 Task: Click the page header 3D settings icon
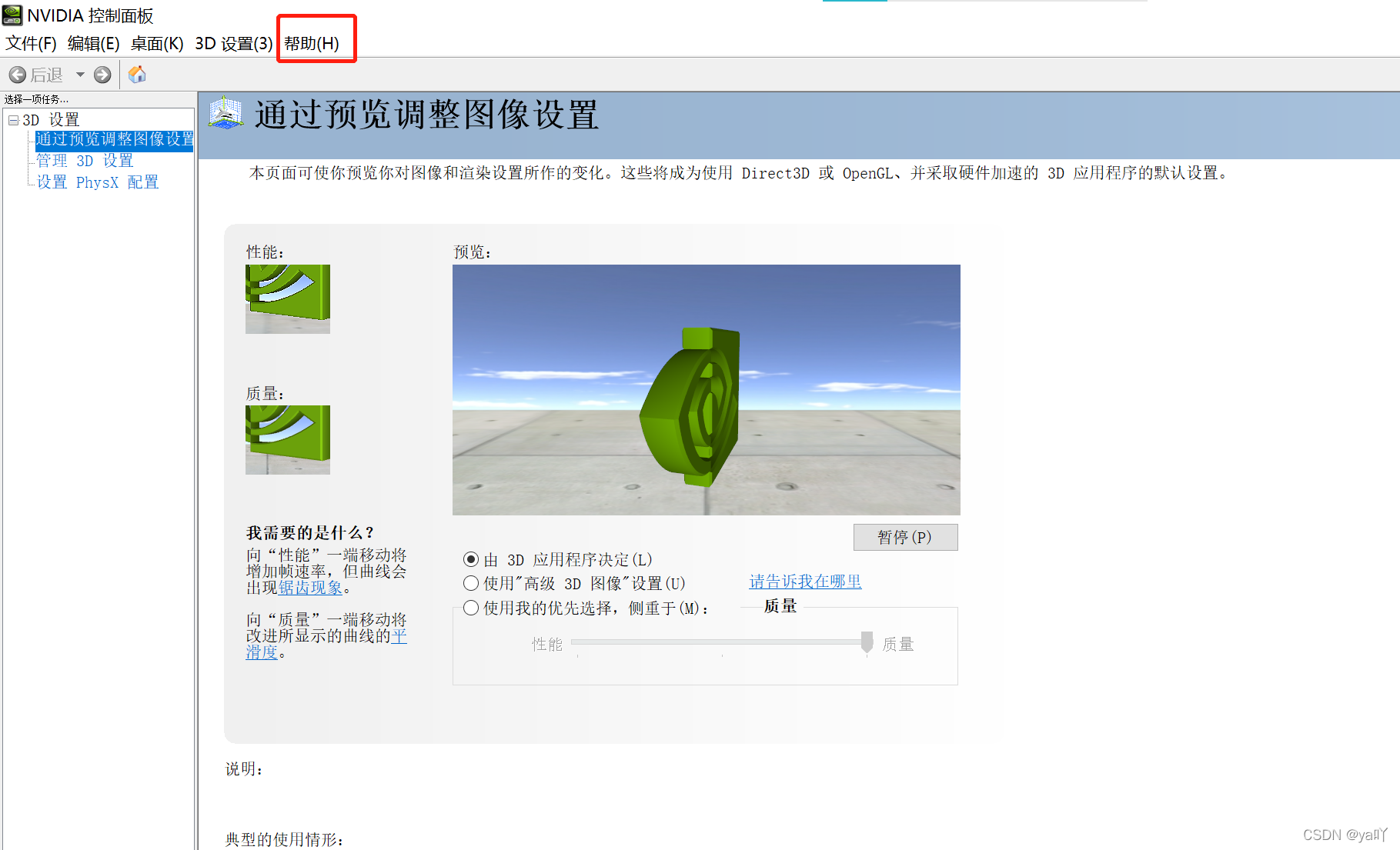225,114
